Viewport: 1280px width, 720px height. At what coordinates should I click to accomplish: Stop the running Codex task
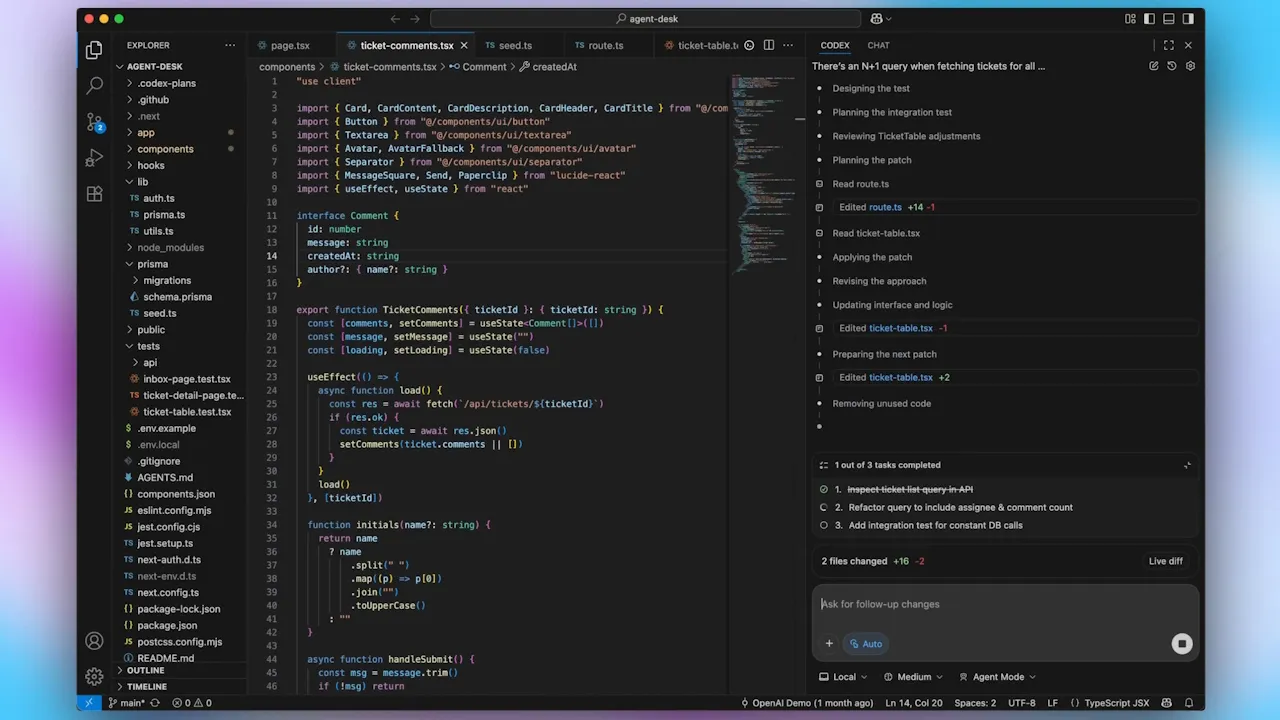(1181, 644)
